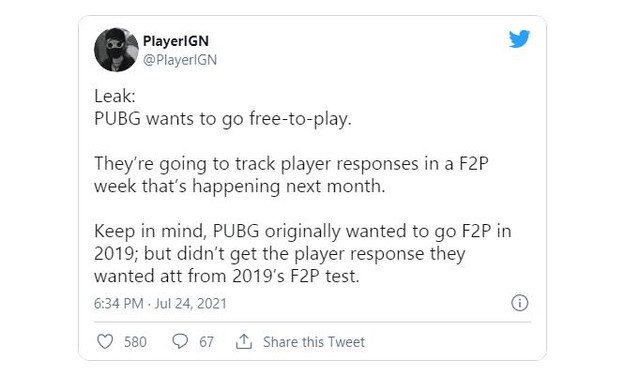Viewport: 640px width, 375px height.
Task: Click the 67 replies count
Action: coord(207,342)
